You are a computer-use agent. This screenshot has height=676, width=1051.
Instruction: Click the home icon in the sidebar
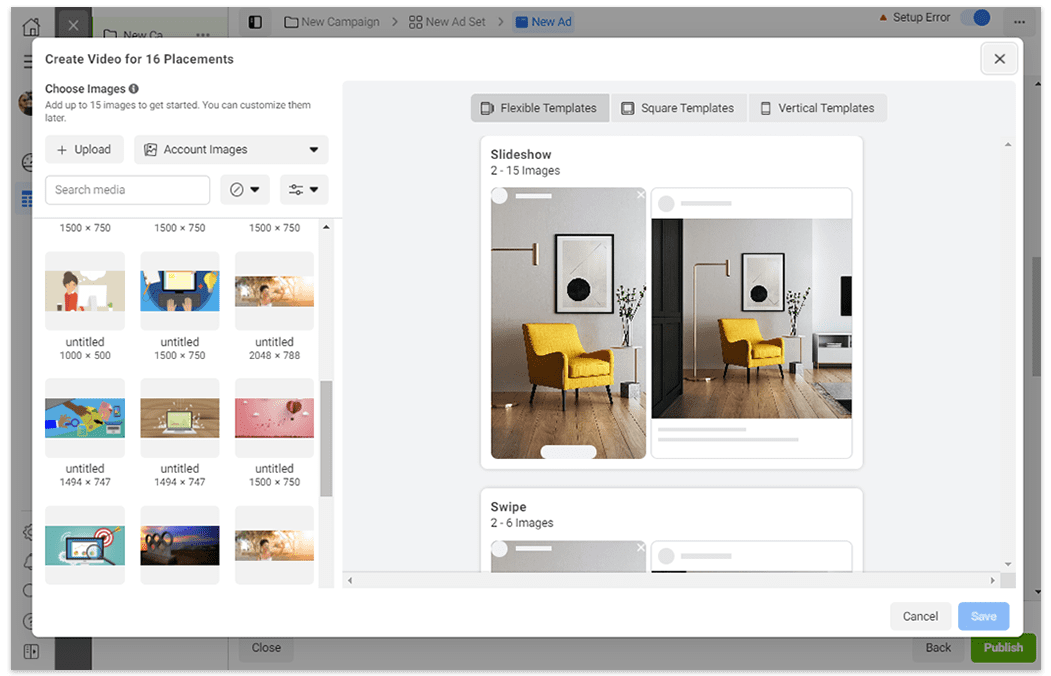[32, 27]
